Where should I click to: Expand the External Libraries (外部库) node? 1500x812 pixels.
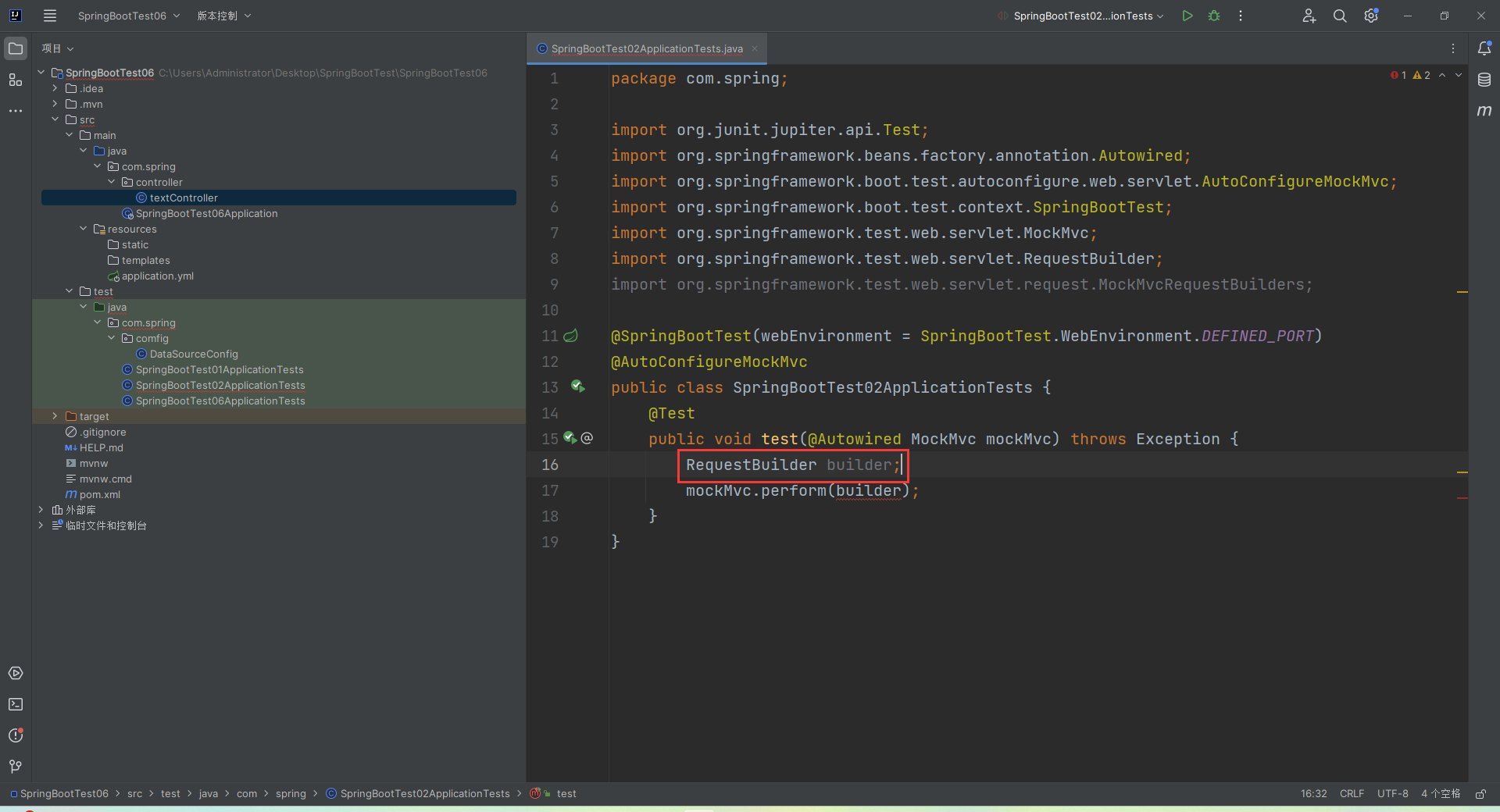tap(41, 510)
